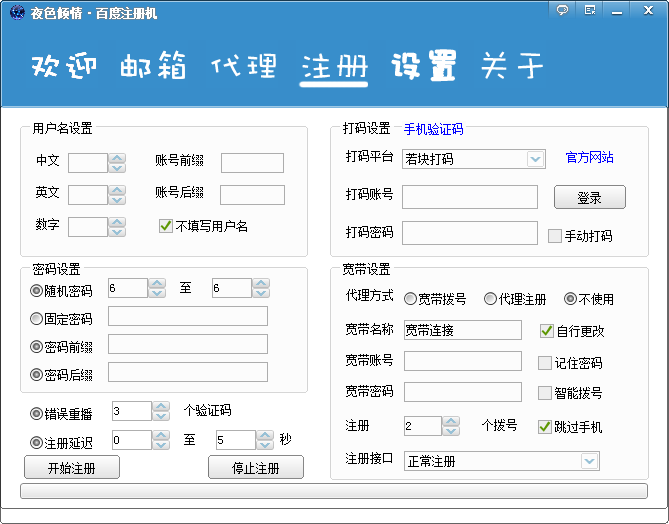Click the 打码密码 input field
This screenshot has width=669, height=524.
tap(470, 233)
